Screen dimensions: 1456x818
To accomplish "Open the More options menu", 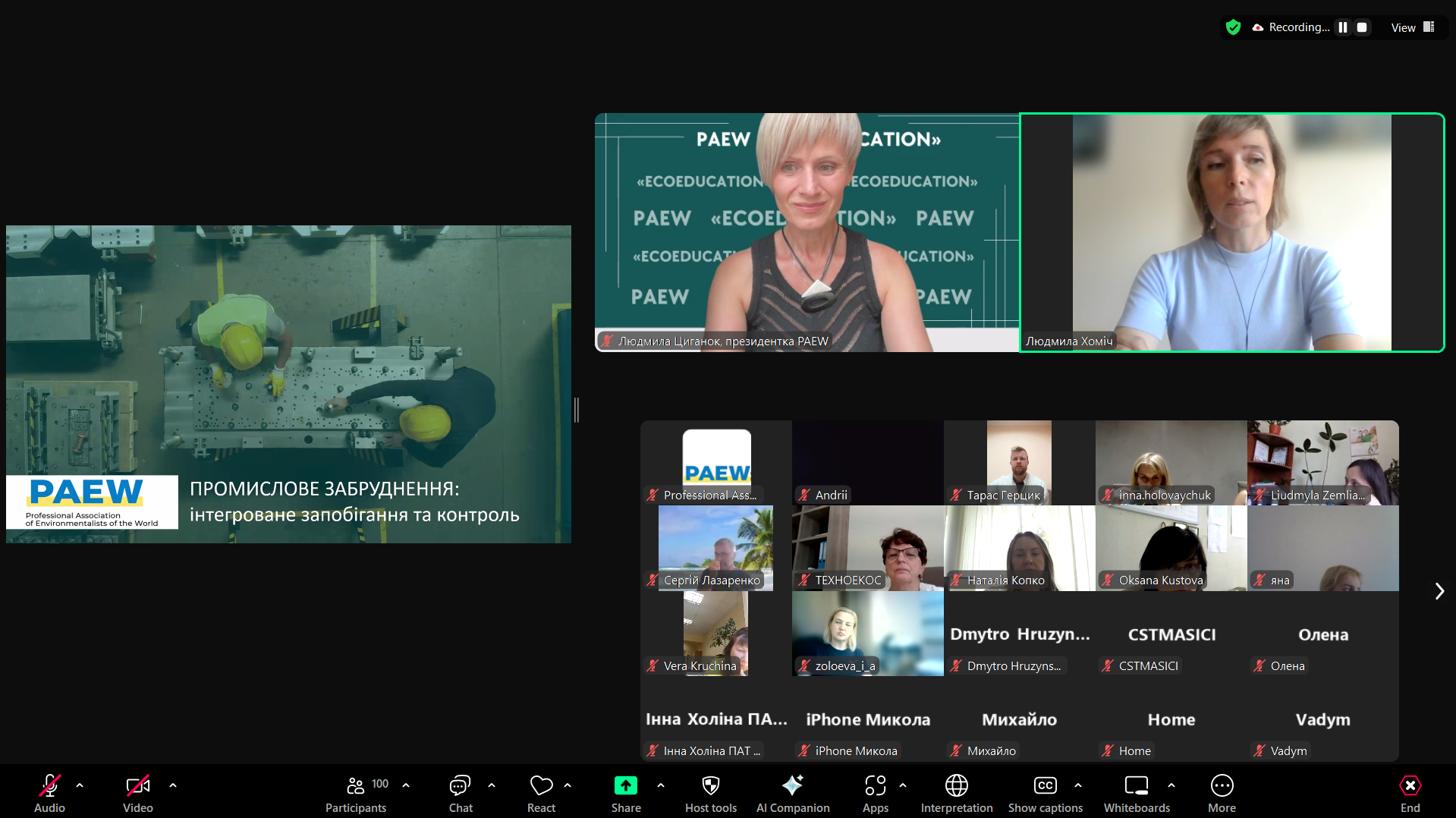I will click(x=1222, y=793).
